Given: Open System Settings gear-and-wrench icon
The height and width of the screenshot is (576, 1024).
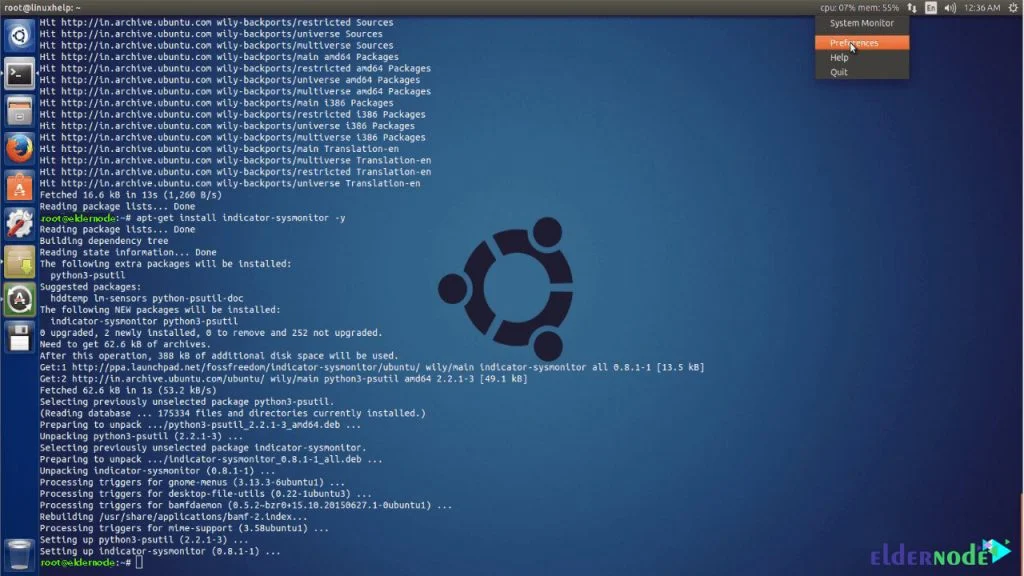Looking at the screenshot, I should point(19,223).
